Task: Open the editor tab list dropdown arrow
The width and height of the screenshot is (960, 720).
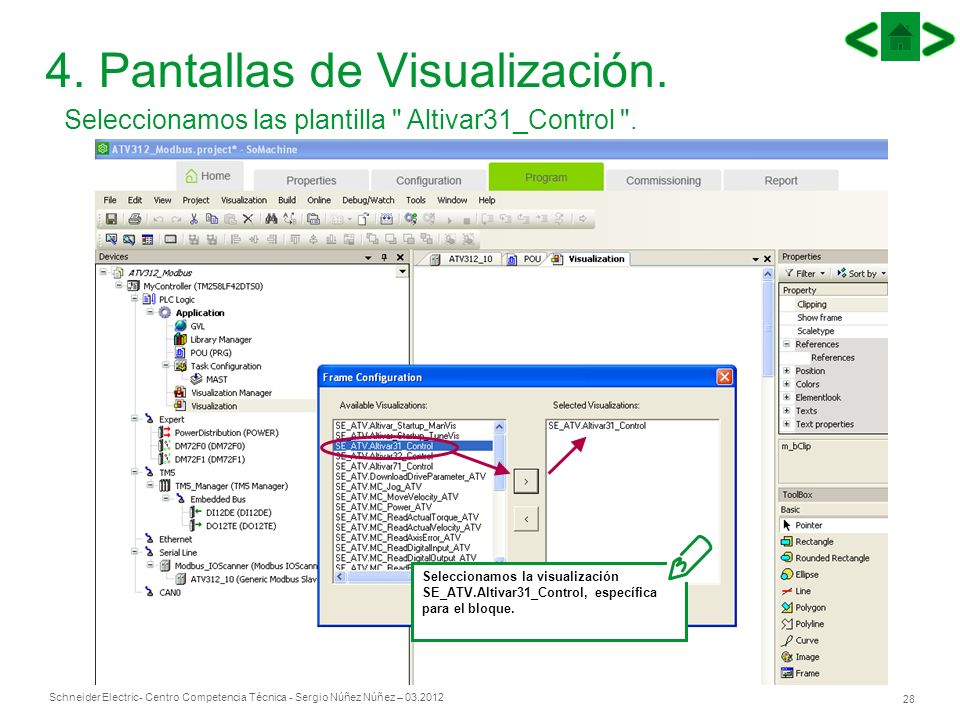Action: coord(756,260)
